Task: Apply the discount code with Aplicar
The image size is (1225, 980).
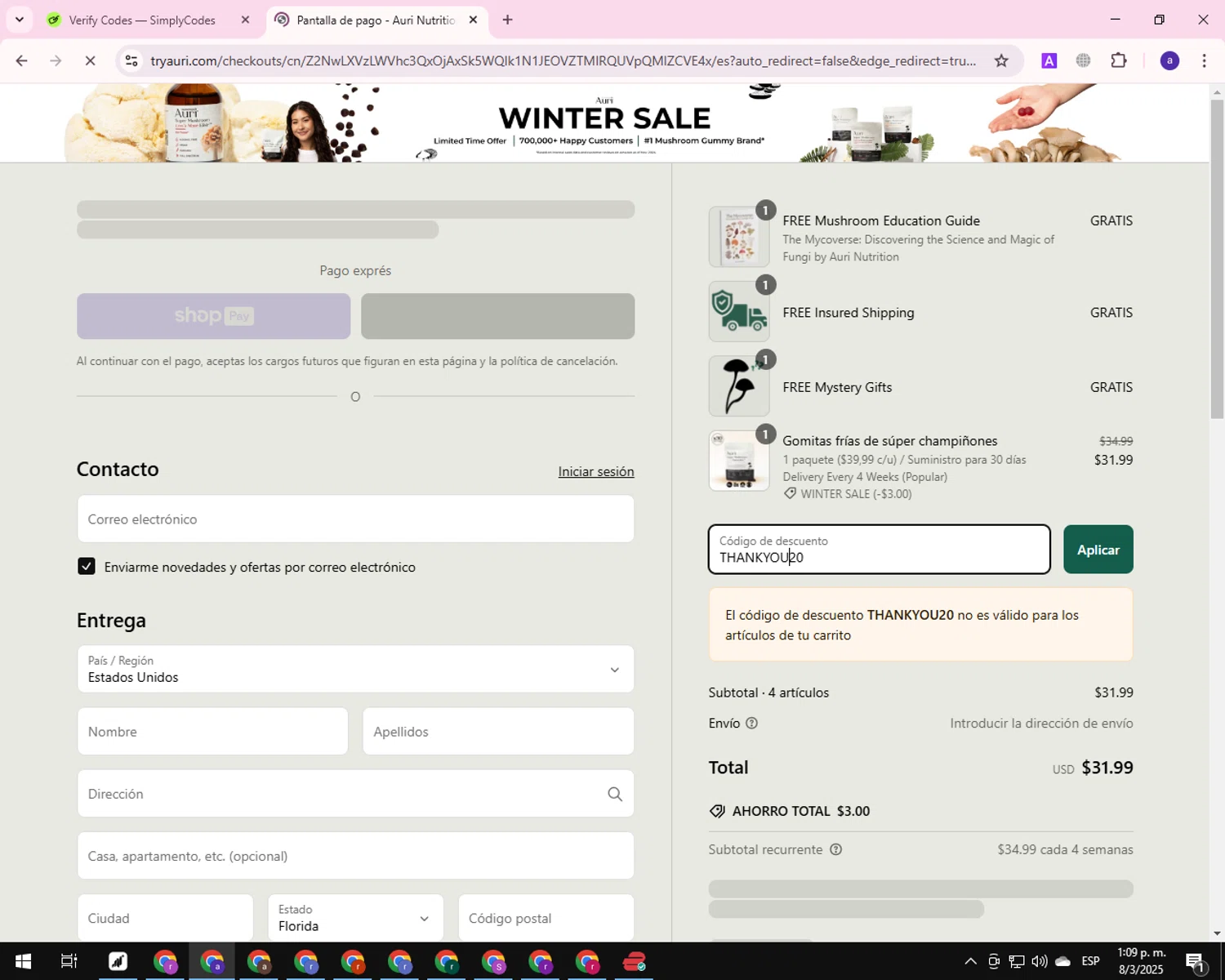Action: [x=1098, y=550]
